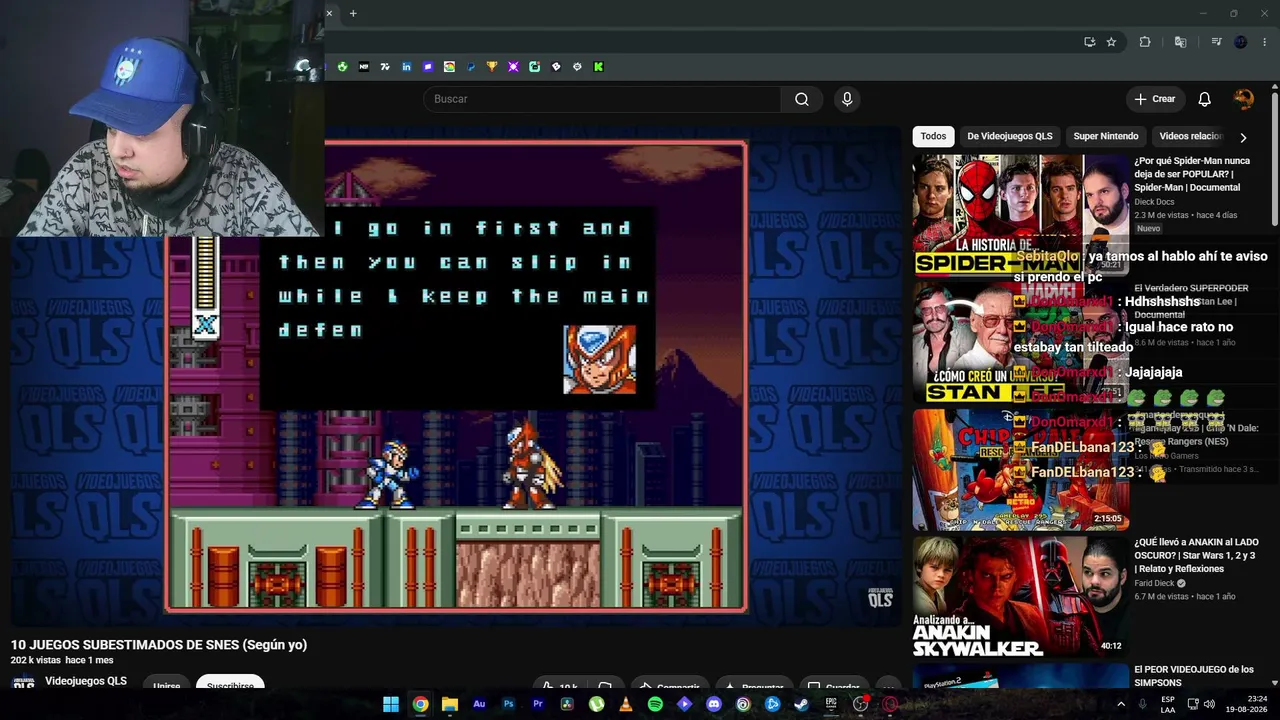Start voice search with the microphone icon

pos(847,99)
